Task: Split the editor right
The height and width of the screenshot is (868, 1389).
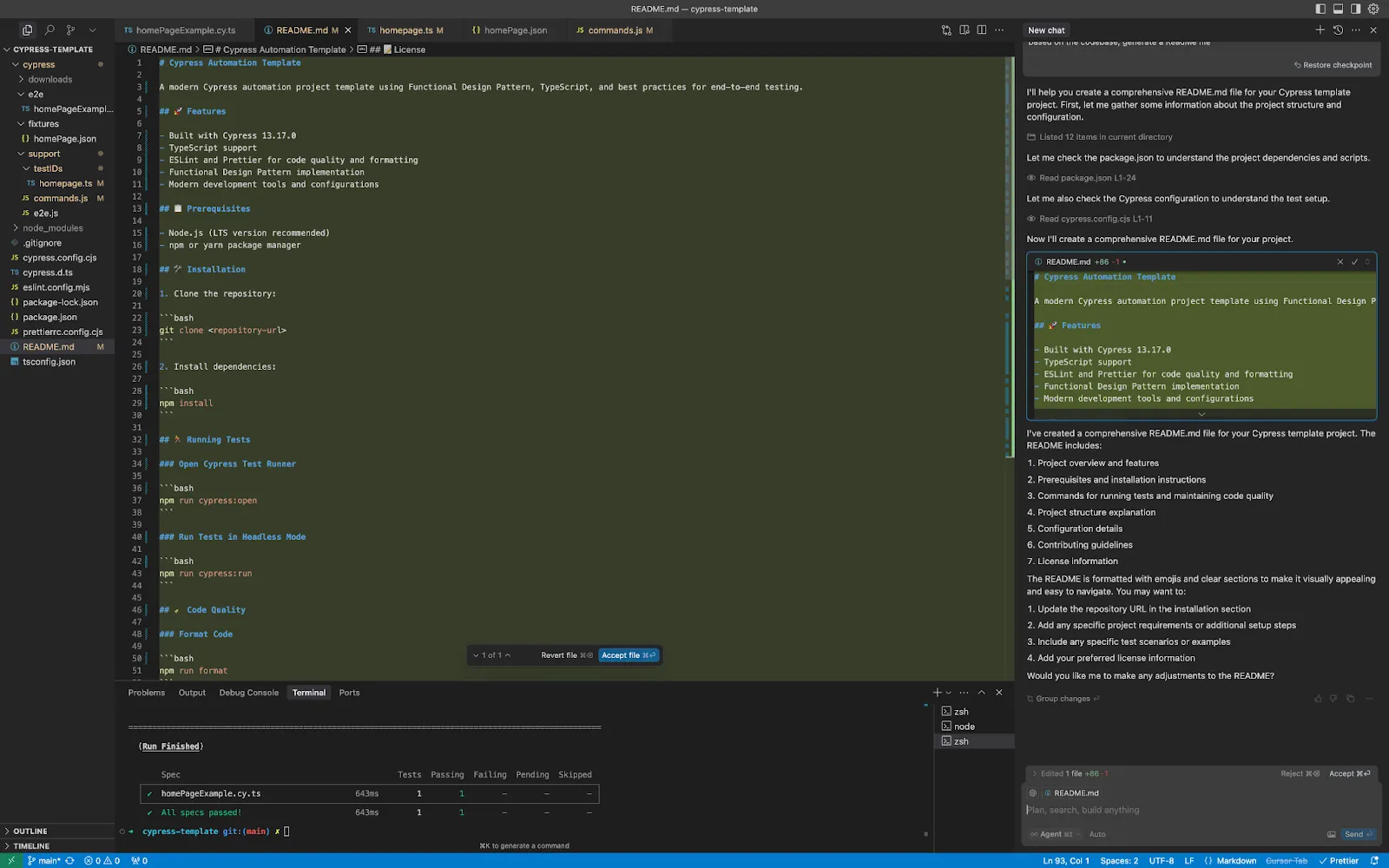Action: [x=982, y=30]
